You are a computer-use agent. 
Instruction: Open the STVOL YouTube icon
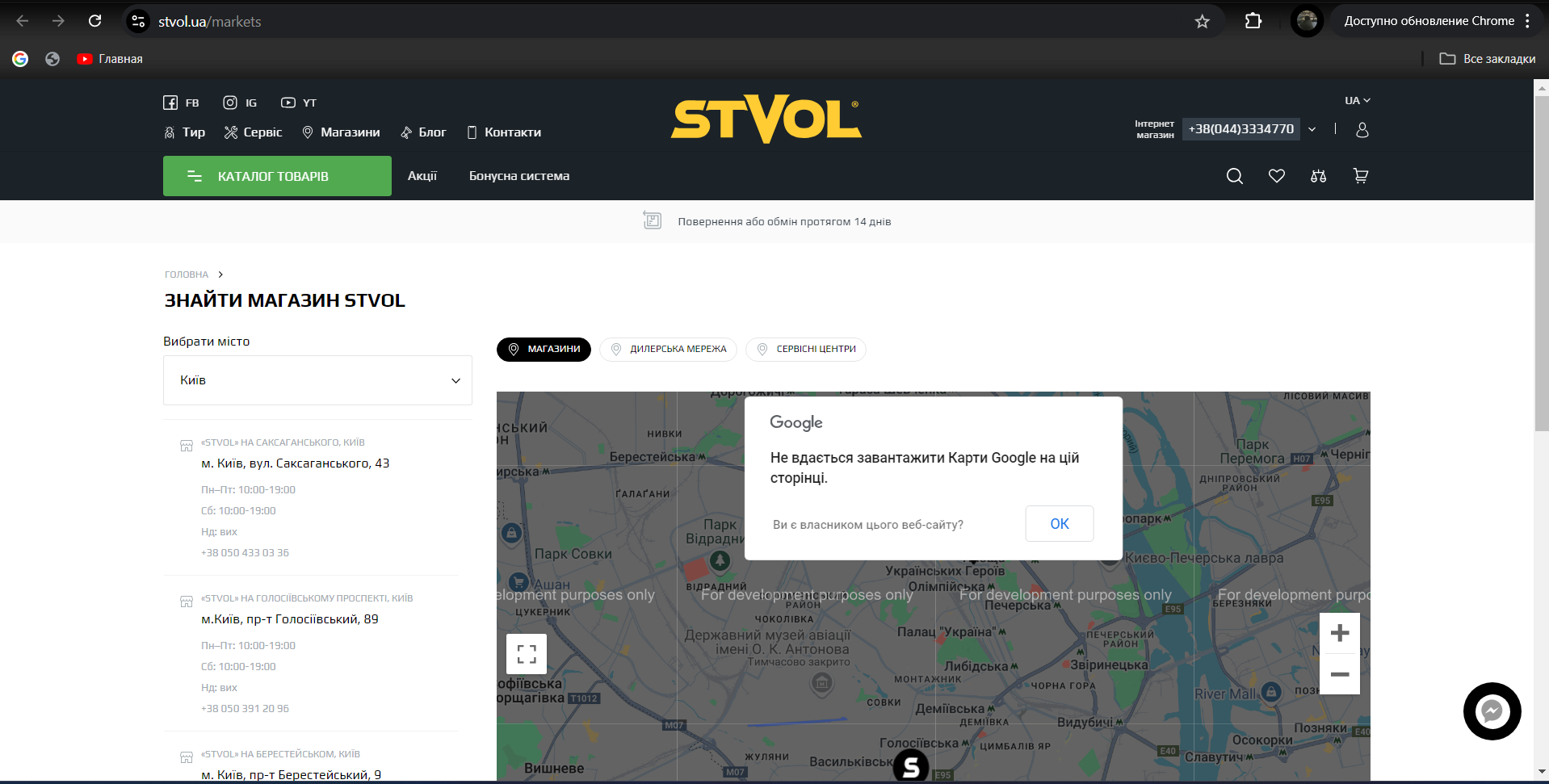(x=288, y=103)
